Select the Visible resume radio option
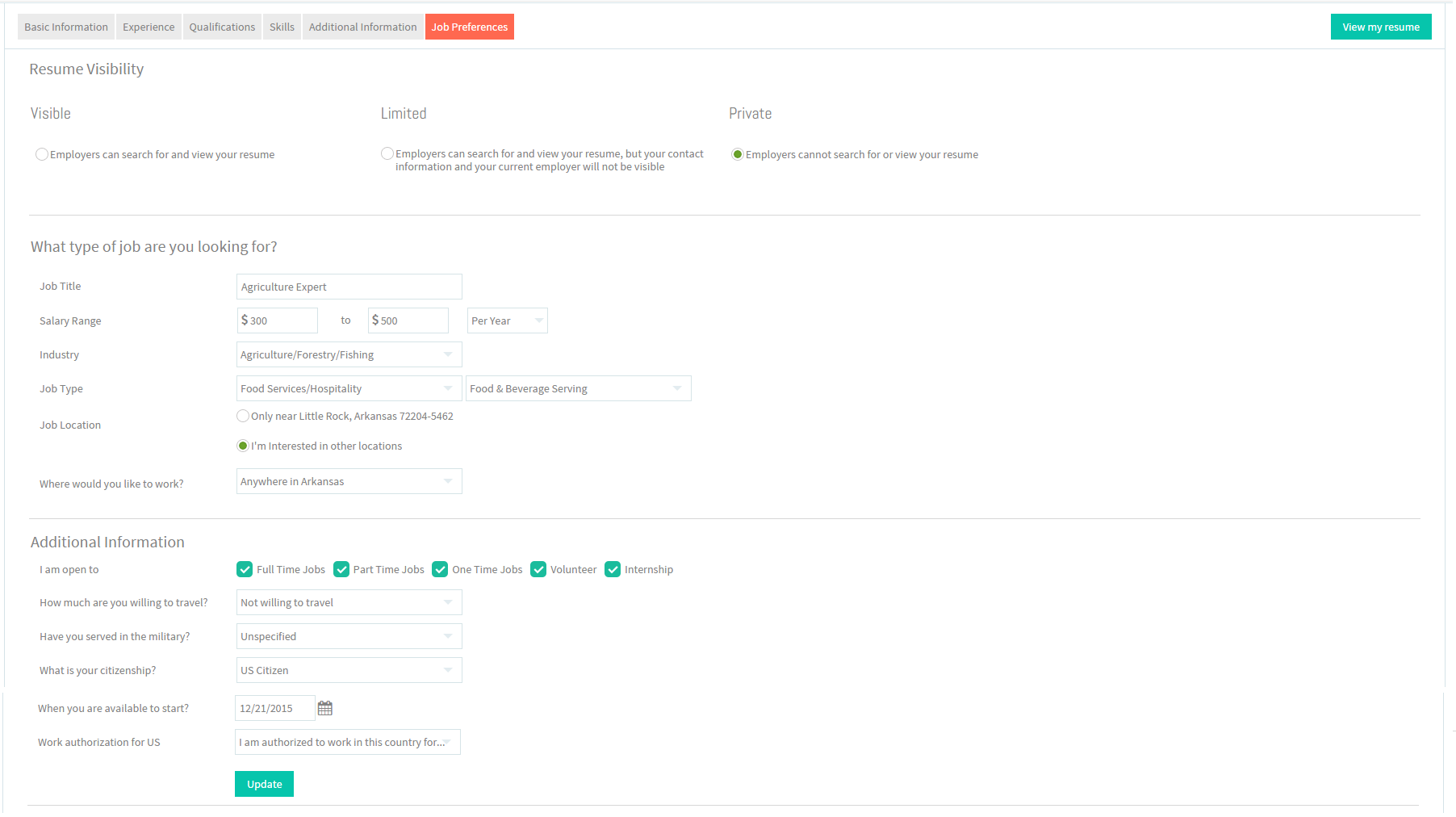Viewport: 1456px width, 817px height. click(x=42, y=154)
